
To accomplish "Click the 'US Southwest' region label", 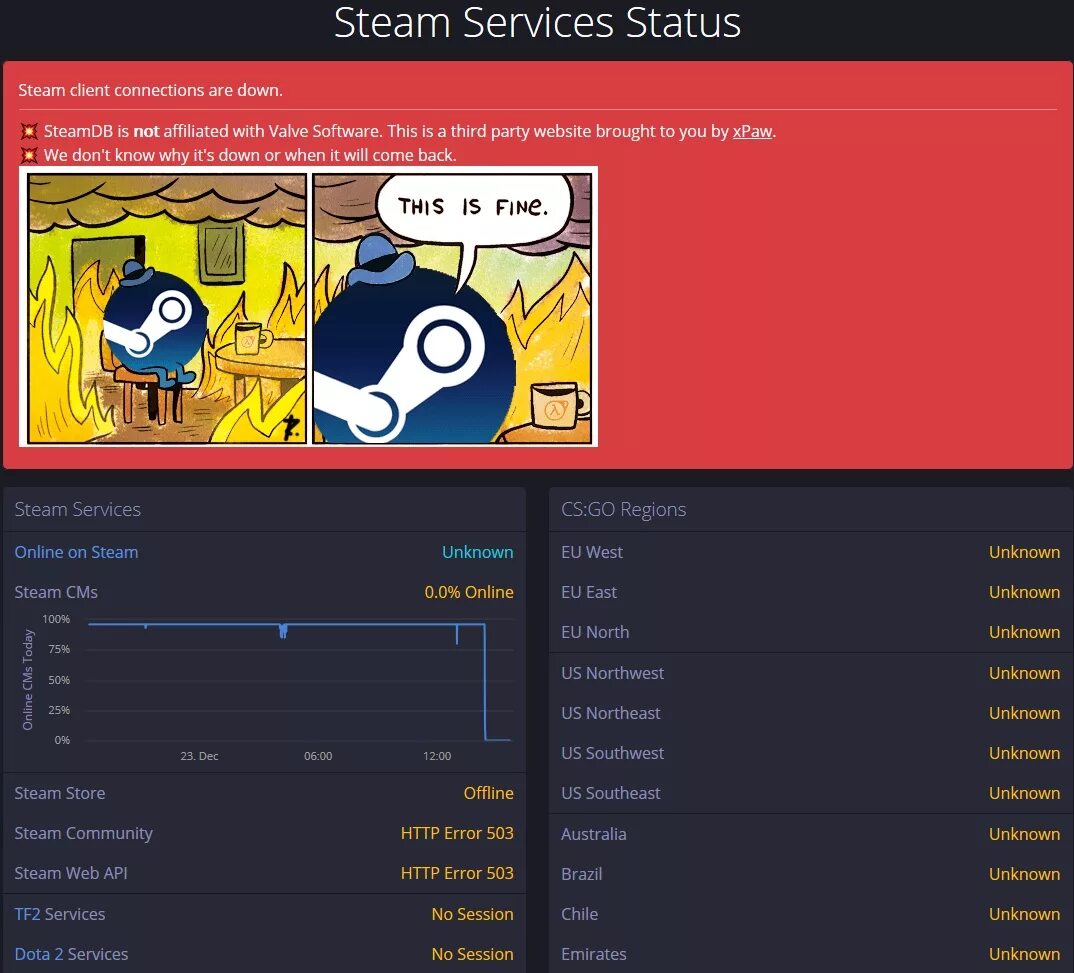I will tap(612, 753).
